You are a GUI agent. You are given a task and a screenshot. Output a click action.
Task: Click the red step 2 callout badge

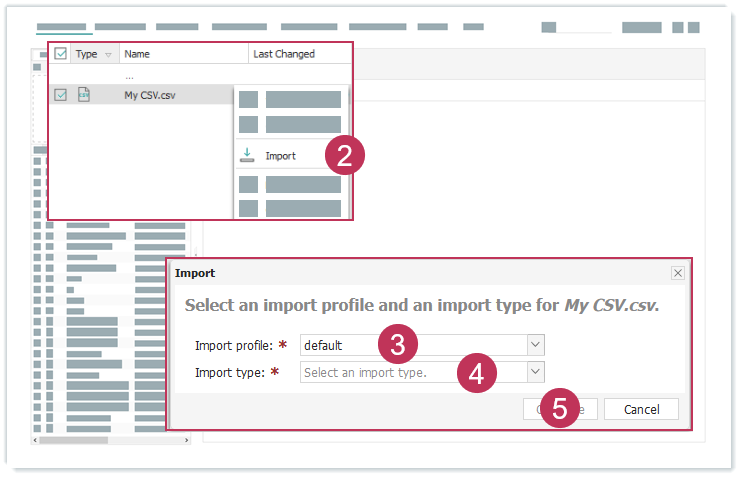(344, 156)
